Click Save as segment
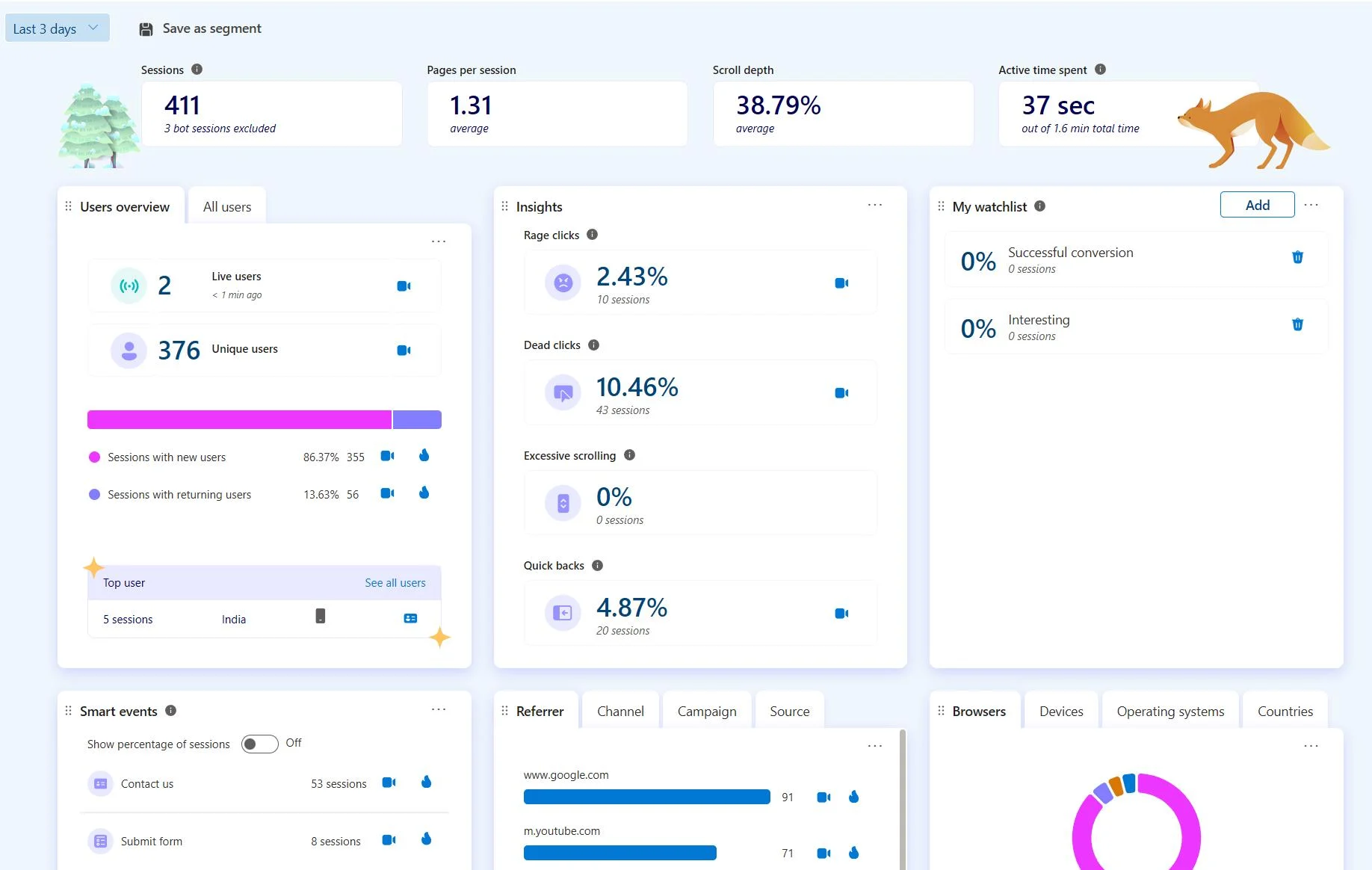 point(200,28)
